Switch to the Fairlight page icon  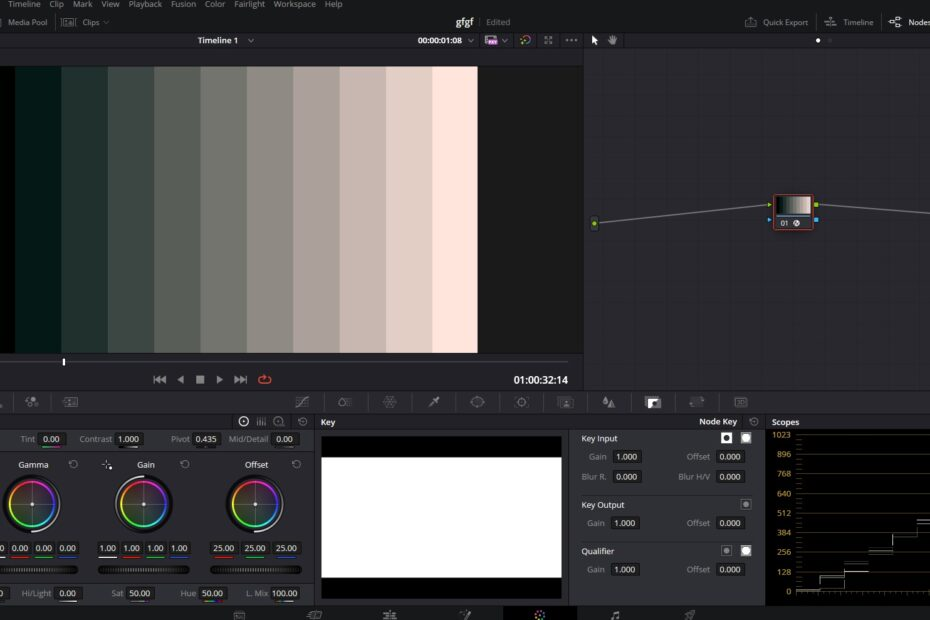click(615, 614)
